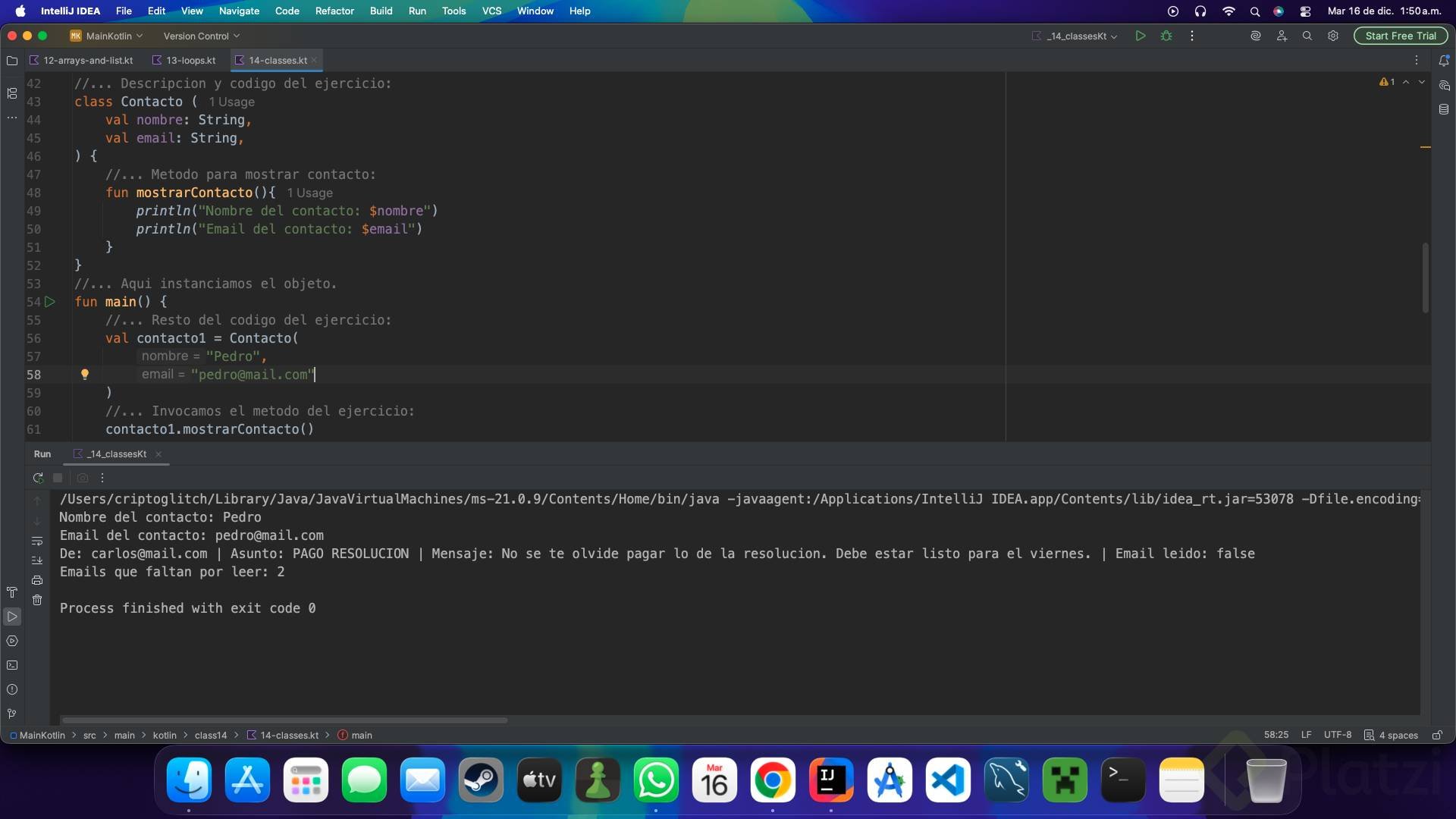Run the _14_classesKt configuration
Image resolution: width=1456 pixels, height=819 pixels.
1140,36
